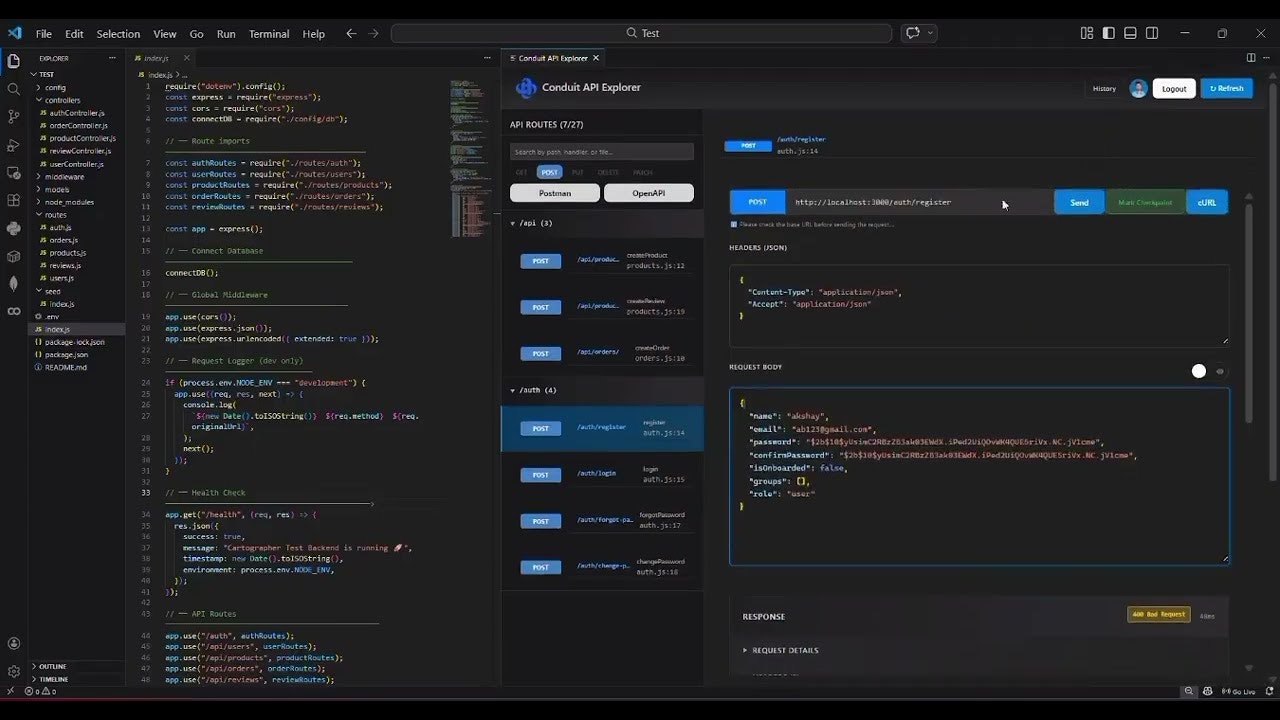The height and width of the screenshot is (720, 1280).
Task: Click the route search input field
Action: (x=601, y=152)
